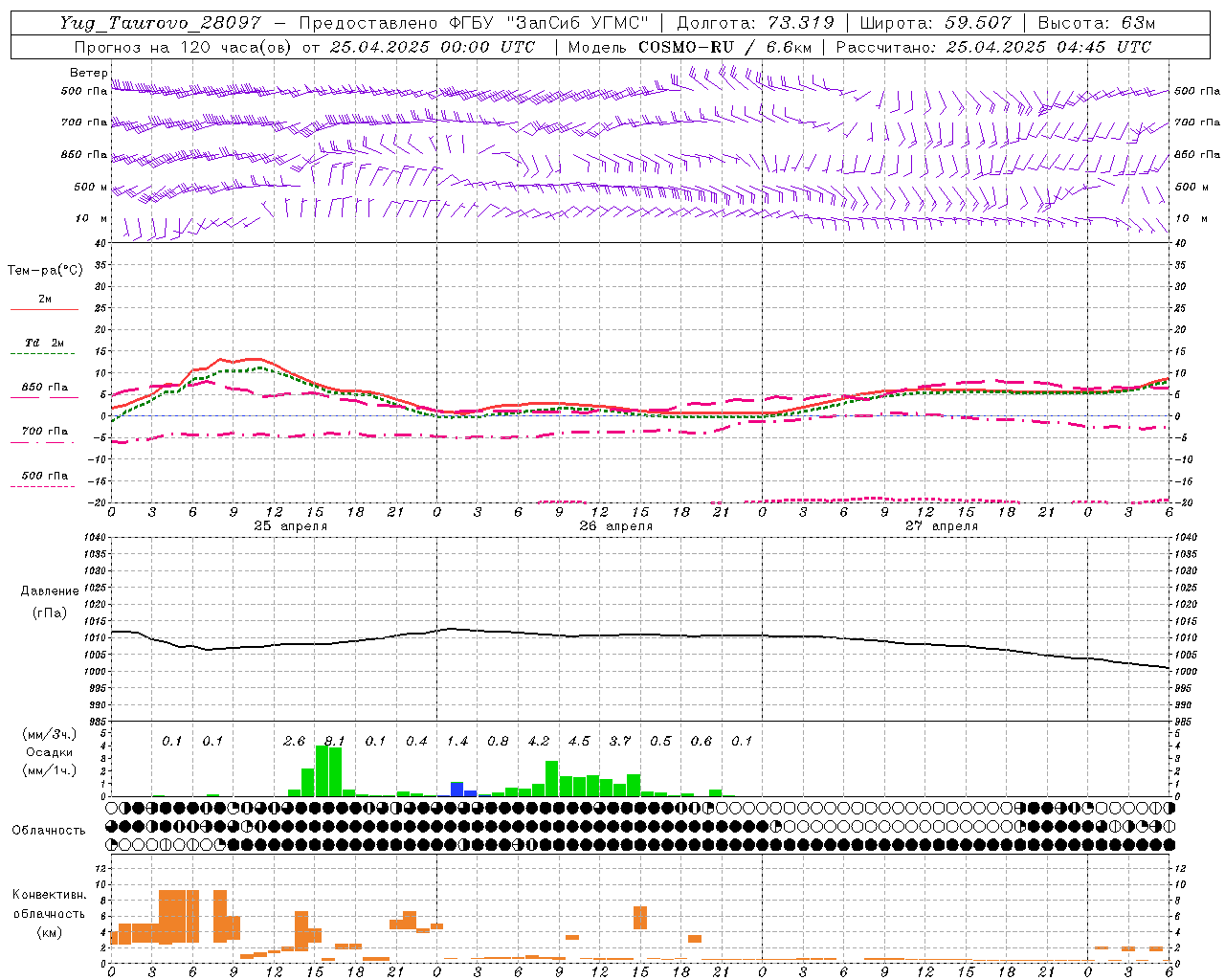The image size is (1225, 980).
Task: Click the 27 апреля date label
Action: click(x=941, y=526)
